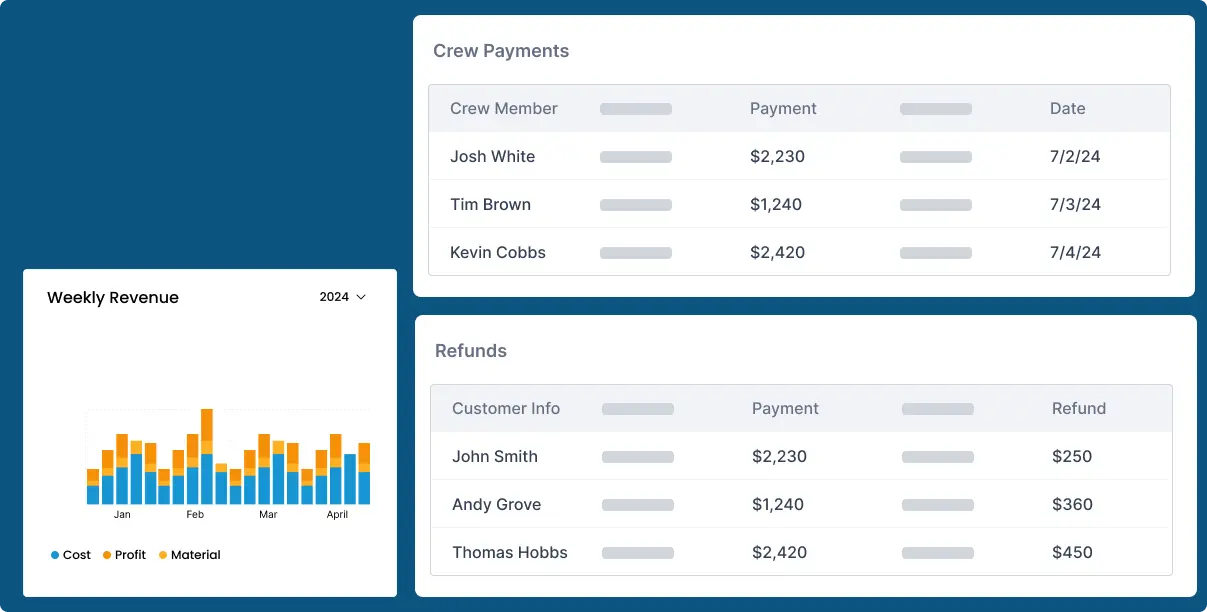Sort by Refund column header
The image size is (1207, 612).
1078,409
